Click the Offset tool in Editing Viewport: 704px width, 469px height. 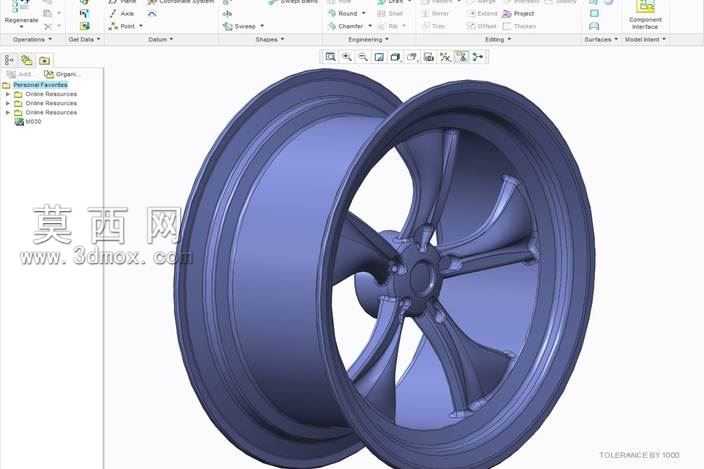click(482, 26)
